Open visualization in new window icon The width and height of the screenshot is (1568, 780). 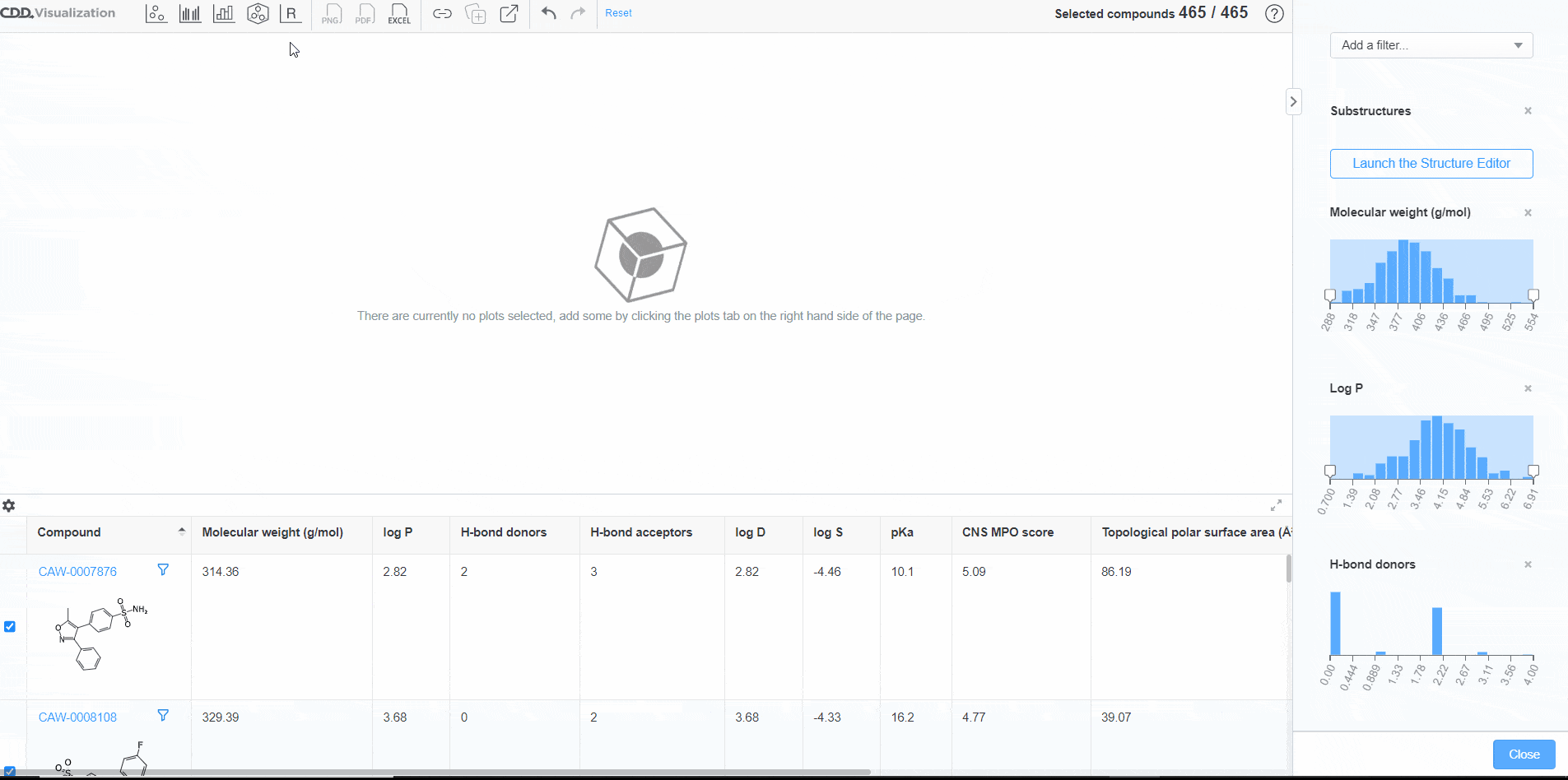509,14
